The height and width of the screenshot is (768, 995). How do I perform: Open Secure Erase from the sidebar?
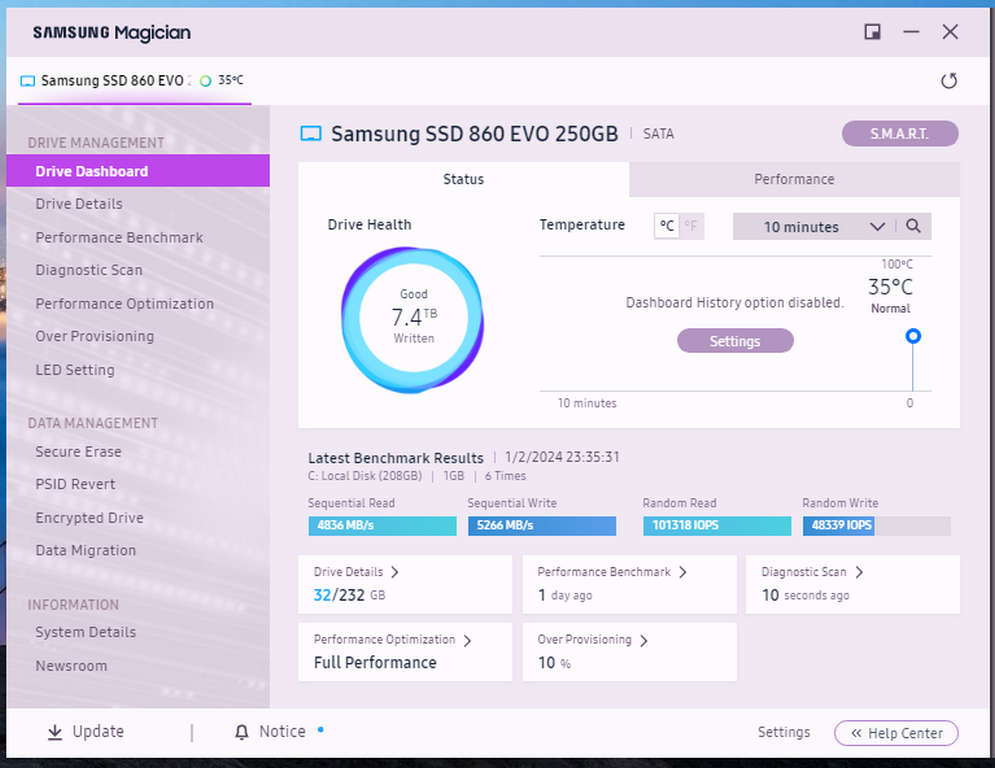click(78, 451)
